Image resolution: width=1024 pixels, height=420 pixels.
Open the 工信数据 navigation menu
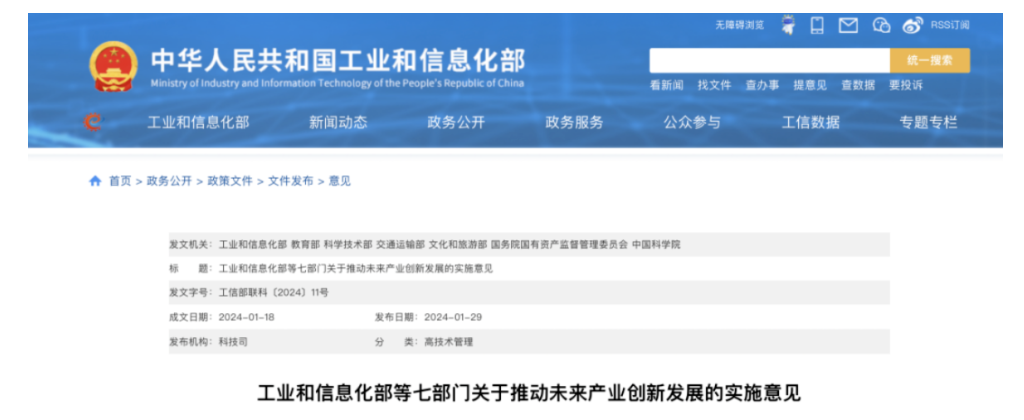pyautogui.click(x=811, y=122)
